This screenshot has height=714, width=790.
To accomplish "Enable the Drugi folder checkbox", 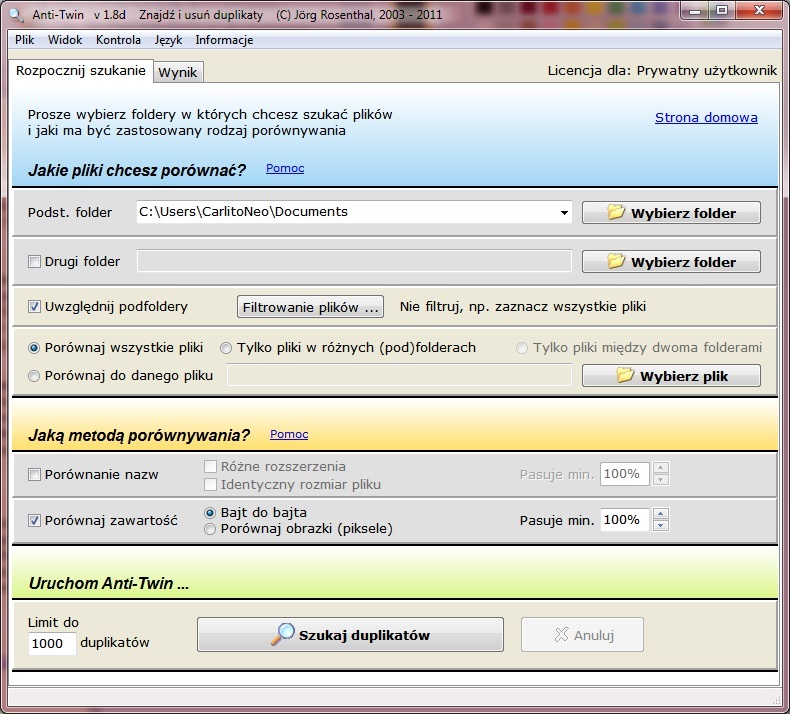I will (34, 262).
